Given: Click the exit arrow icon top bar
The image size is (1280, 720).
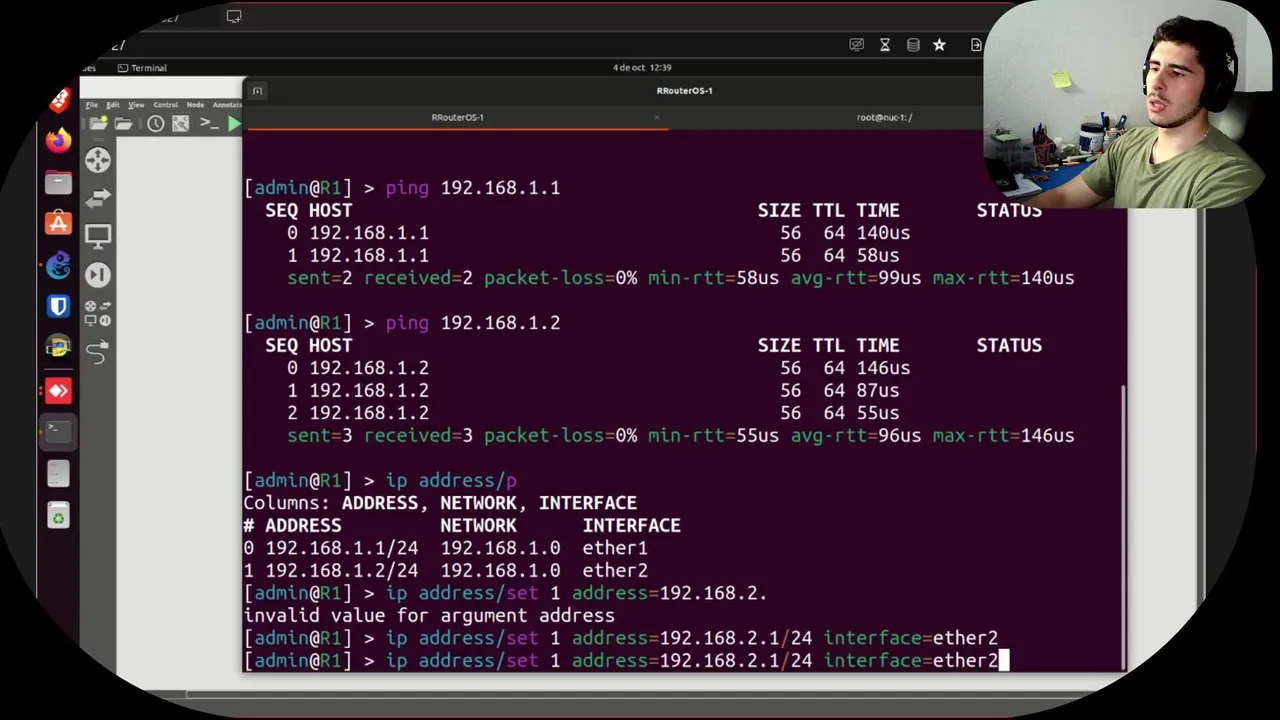Looking at the screenshot, I should pos(975,45).
